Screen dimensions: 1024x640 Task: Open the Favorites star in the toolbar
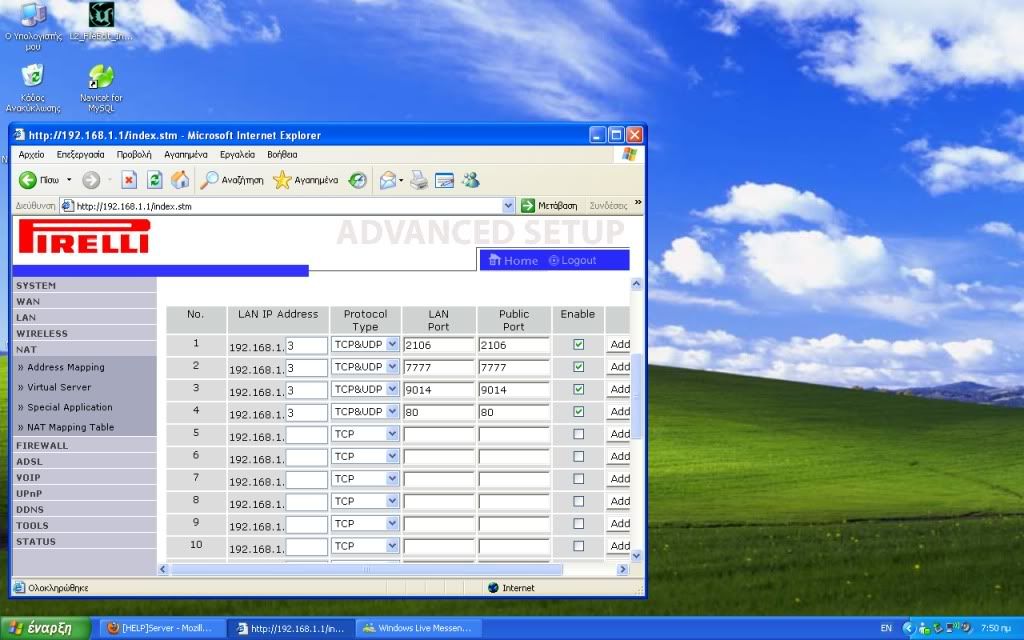tap(283, 180)
